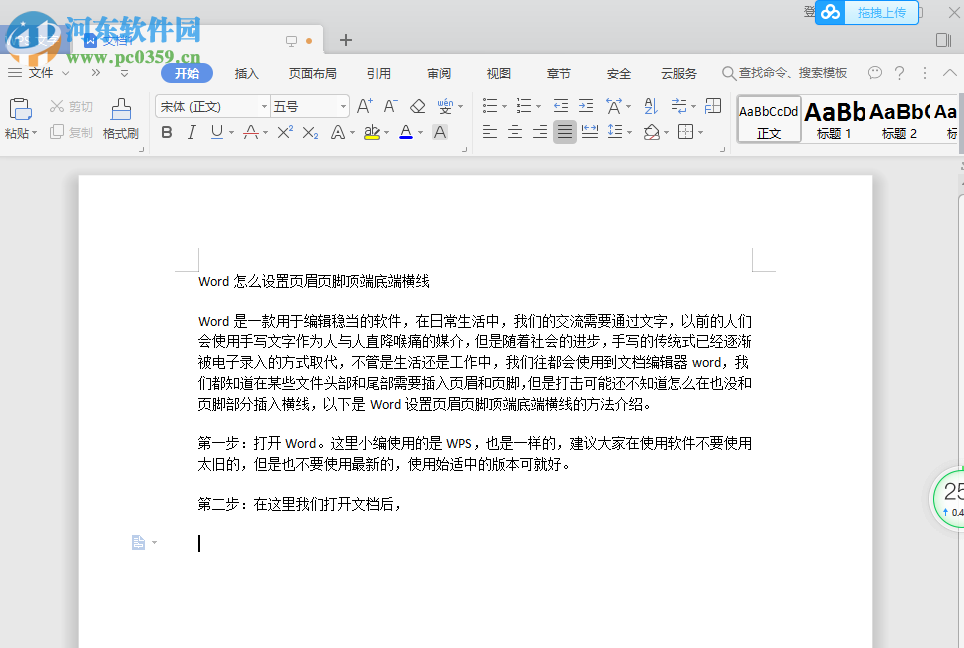Switch to the 插入 ribbon tab
Image resolution: width=964 pixels, height=648 pixels.
pyautogui.click(x=246, y=72)
